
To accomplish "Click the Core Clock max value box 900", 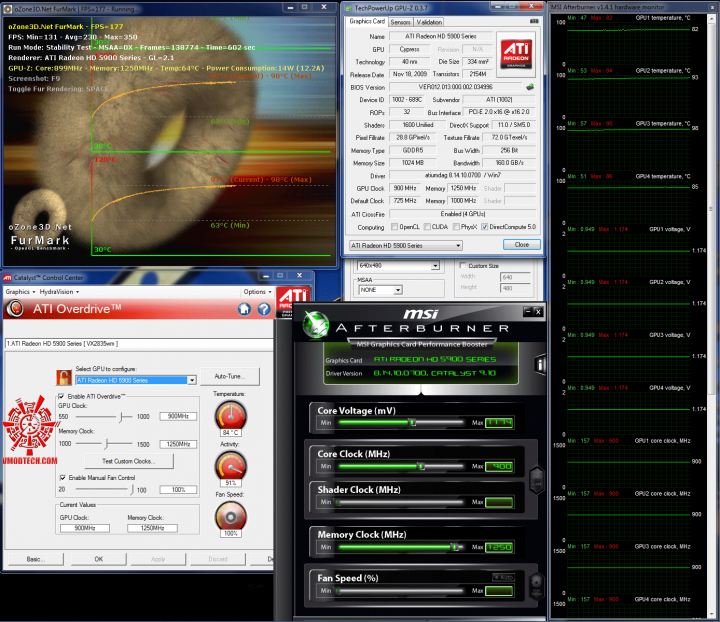I will pos(499,466).
